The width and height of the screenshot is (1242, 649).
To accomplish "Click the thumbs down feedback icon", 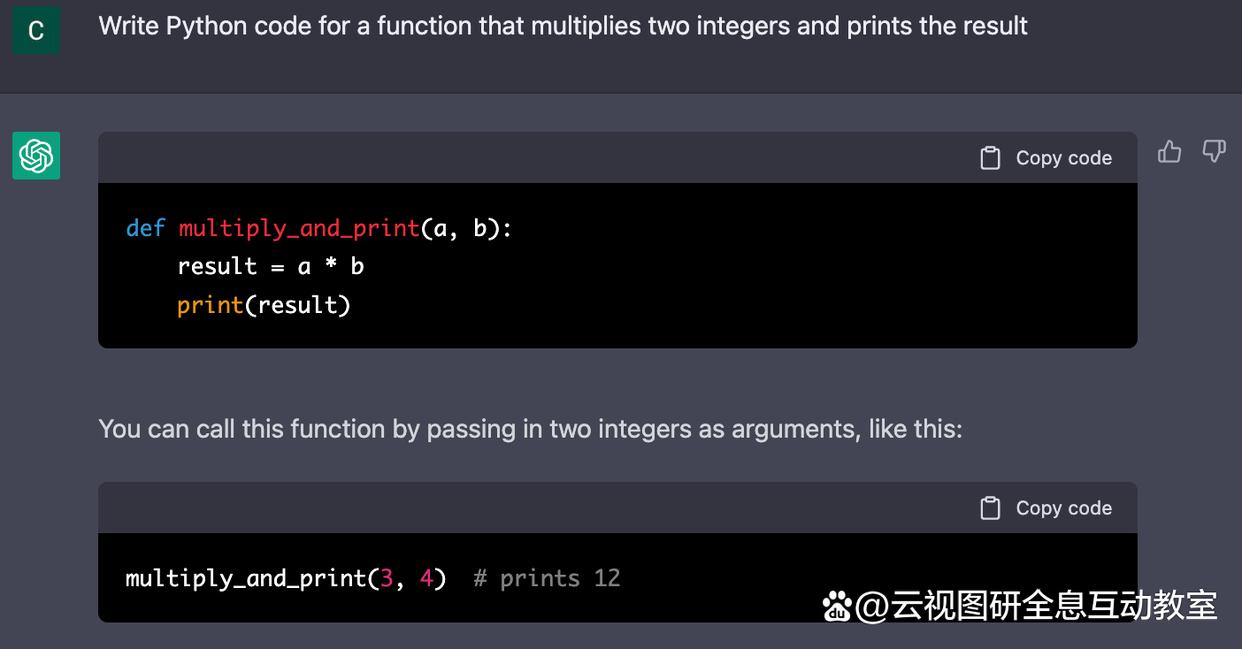I will click(1213, 152).
